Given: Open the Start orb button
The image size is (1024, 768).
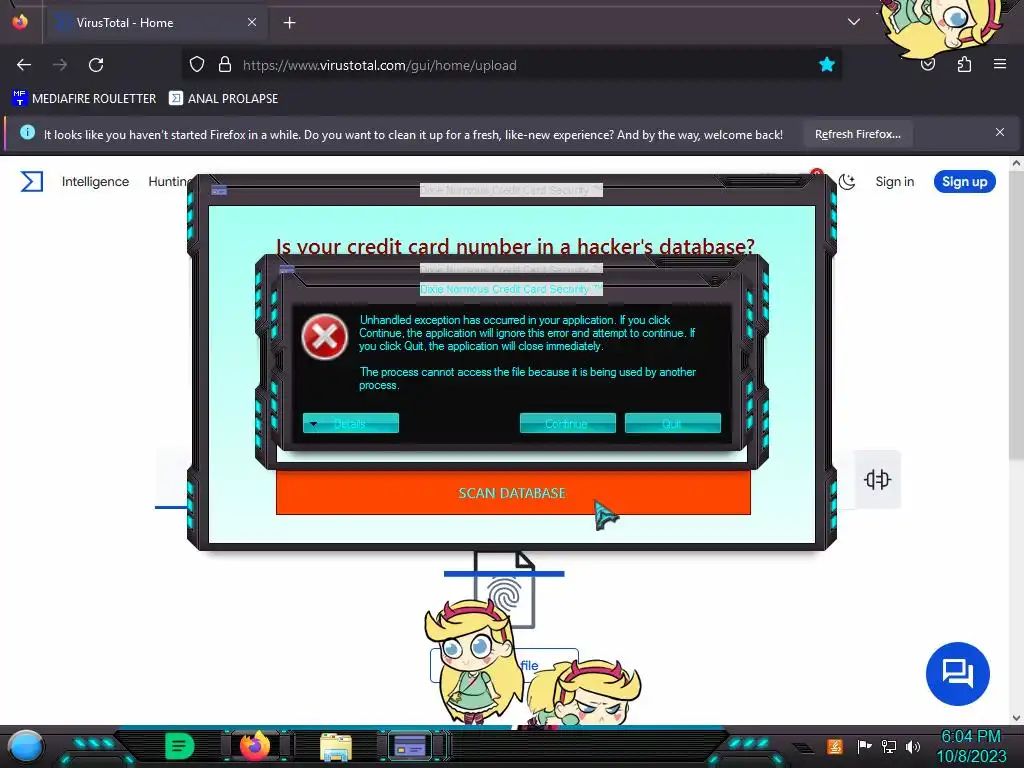Looking at the screenshot, I should click(x=26, y=746).
